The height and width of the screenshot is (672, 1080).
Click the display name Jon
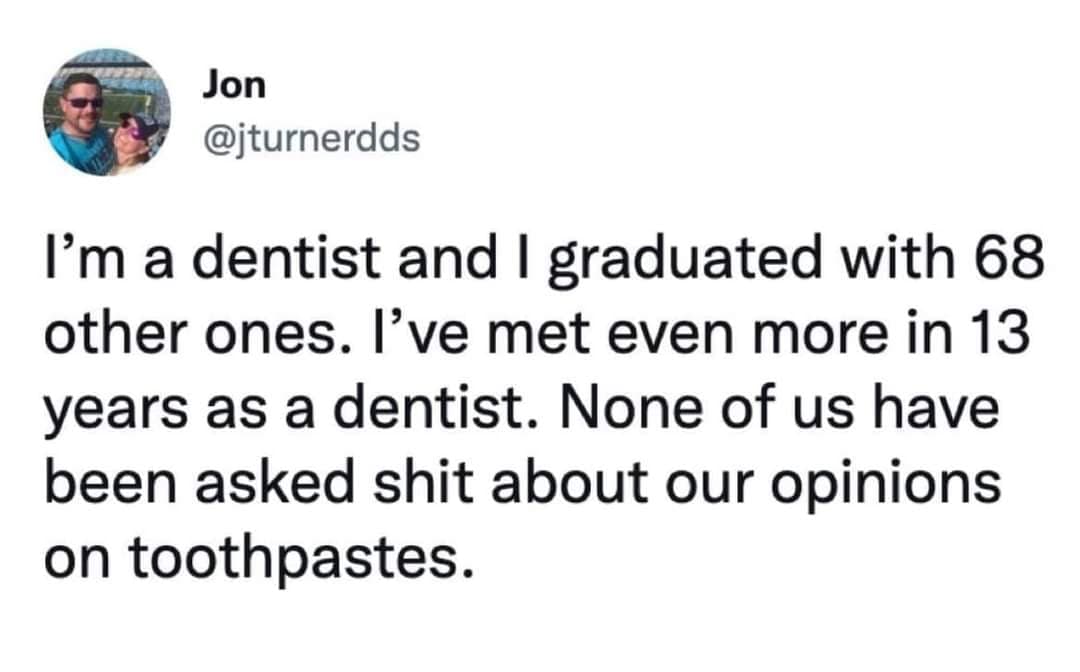tap(234, 86)
